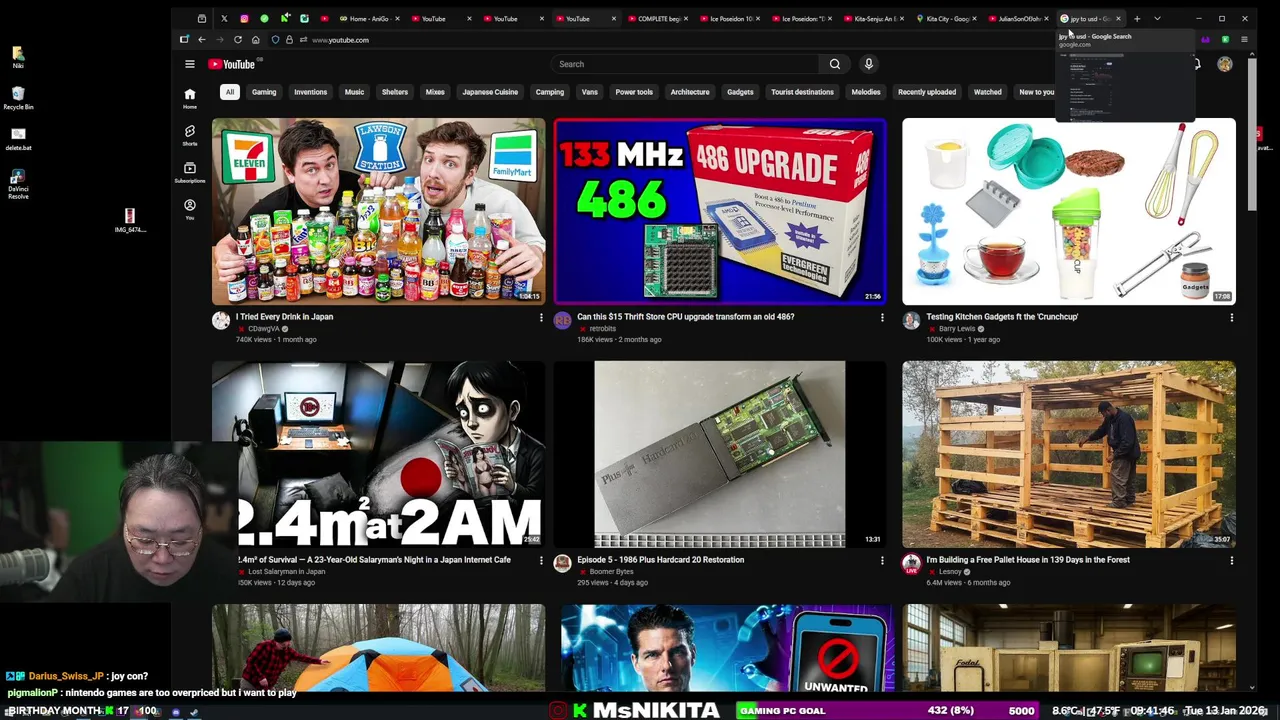The width and height of the screenshot is (1280, 720).
Task: Select the Recently uploaded chip
Action: click(927, 92)
